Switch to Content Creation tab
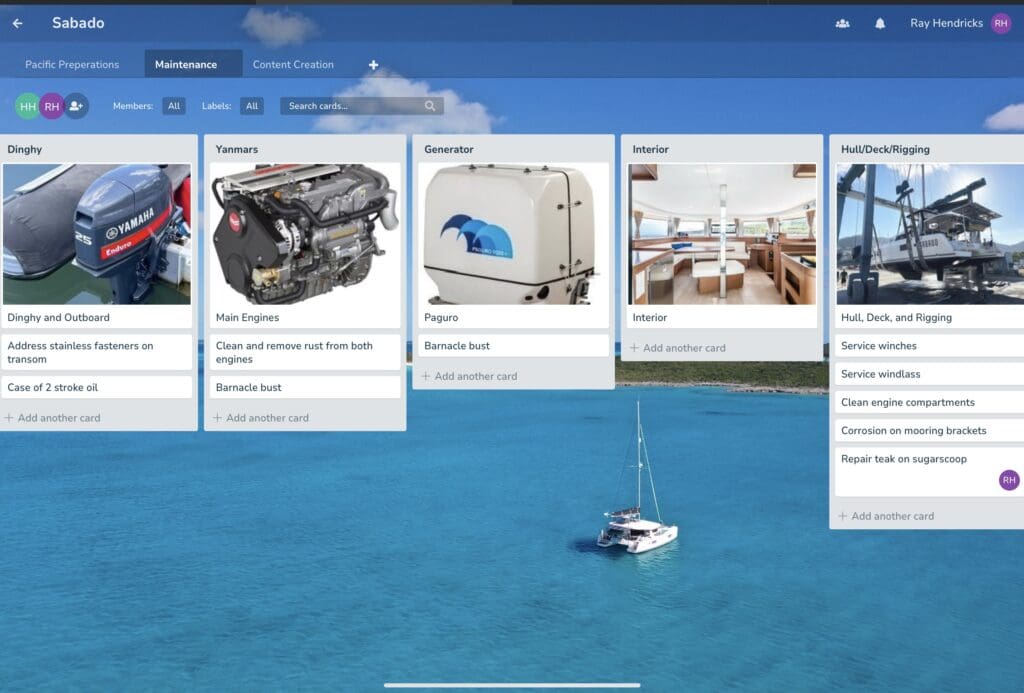Viewport: 1024px width, 693px height. pyautogui.click(x=293, y=65)
